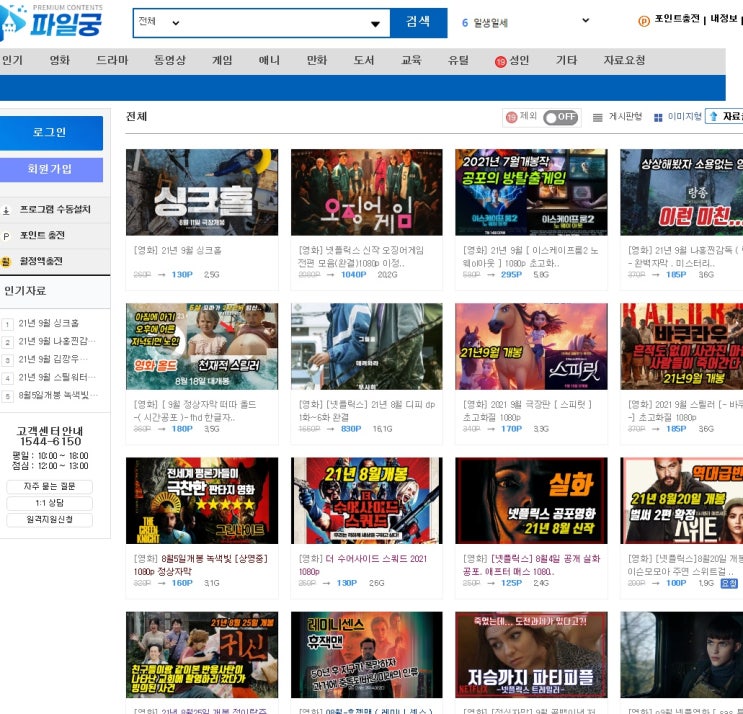Click the rank 1 number badge in 인기자료
The height and width of the screenshot is (714, 743).
point(8,324)
